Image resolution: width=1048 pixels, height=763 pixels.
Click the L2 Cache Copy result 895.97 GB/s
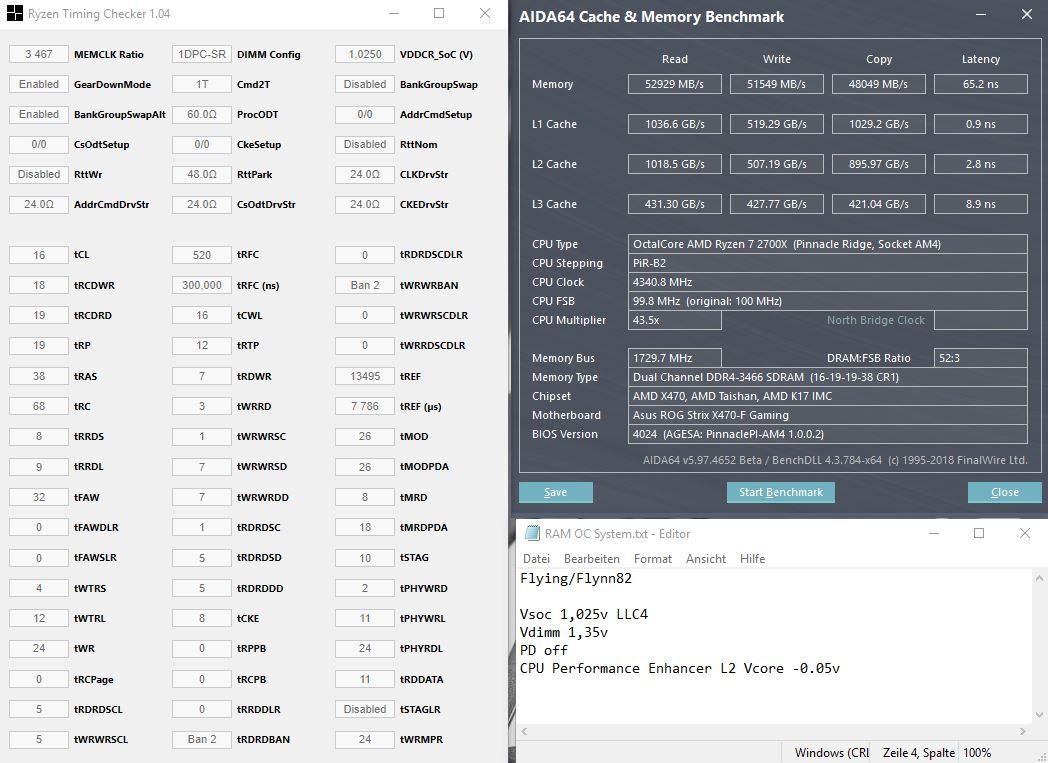pyautogui.click(x=879, y=164)
